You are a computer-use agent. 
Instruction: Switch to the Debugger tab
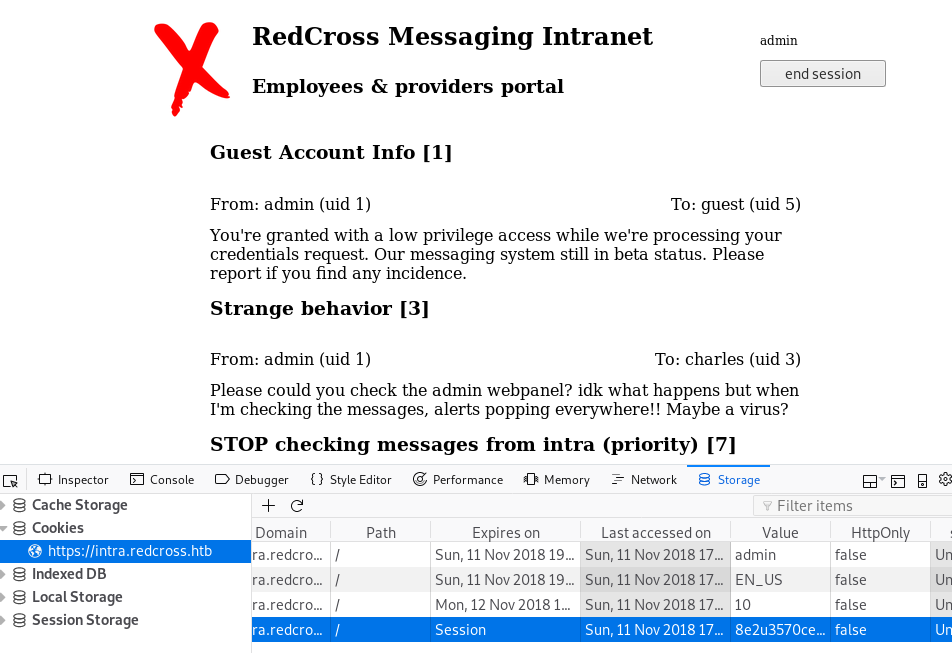251,480
